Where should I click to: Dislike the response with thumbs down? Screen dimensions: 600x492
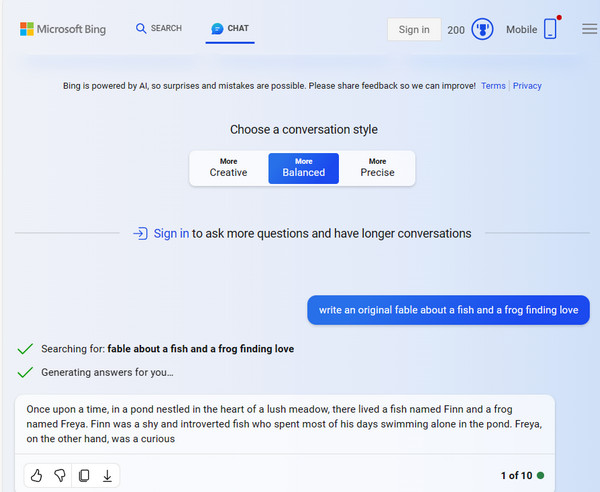(x=60, y=476)
